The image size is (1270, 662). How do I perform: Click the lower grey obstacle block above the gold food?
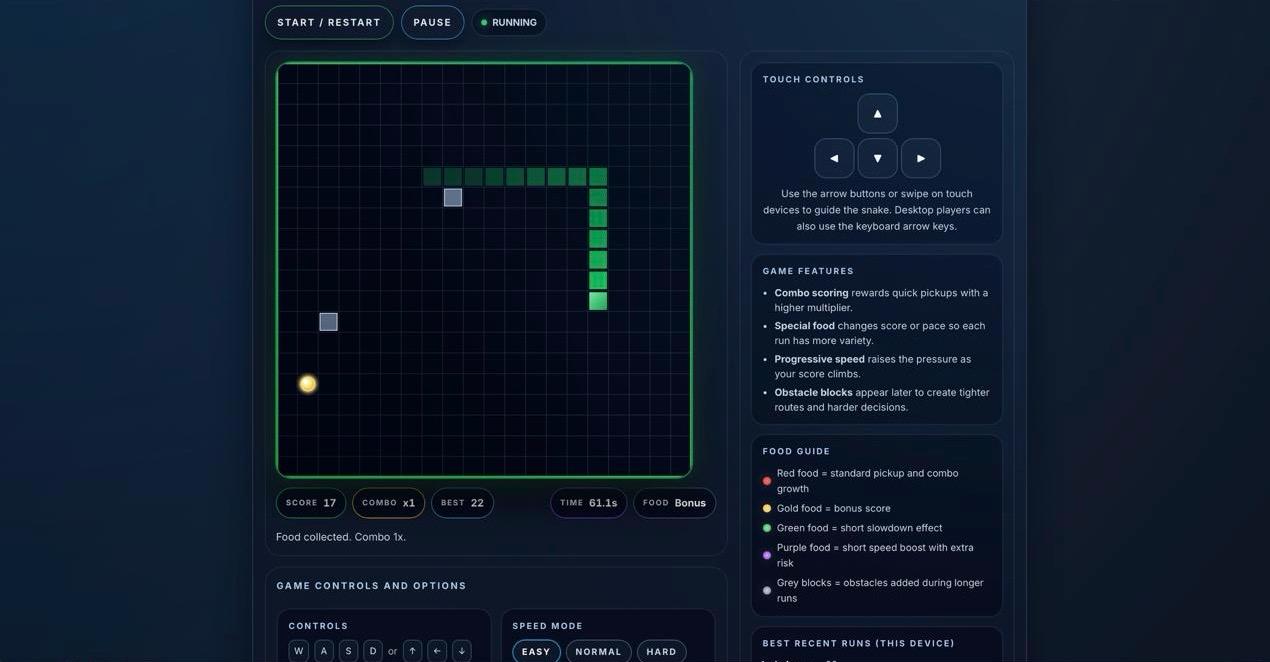tap(328, 322)
